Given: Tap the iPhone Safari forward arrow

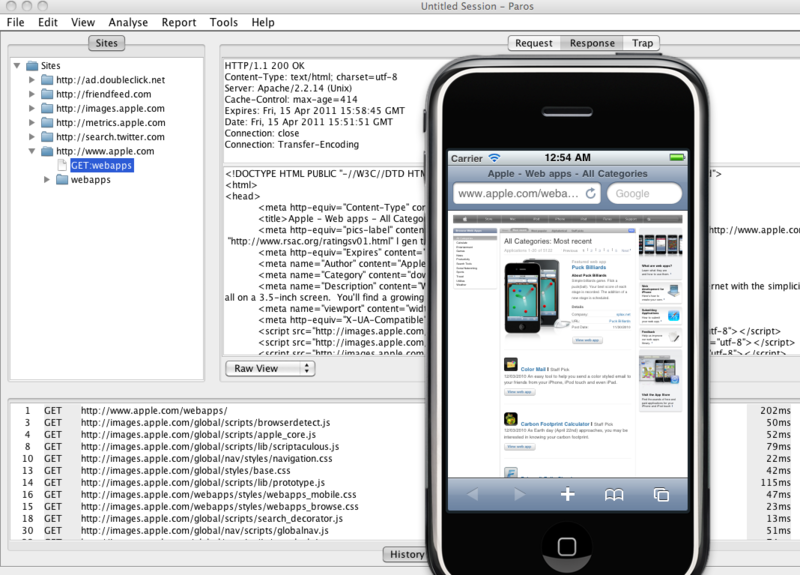Looking at the screenshot, I should pos(519,494).
